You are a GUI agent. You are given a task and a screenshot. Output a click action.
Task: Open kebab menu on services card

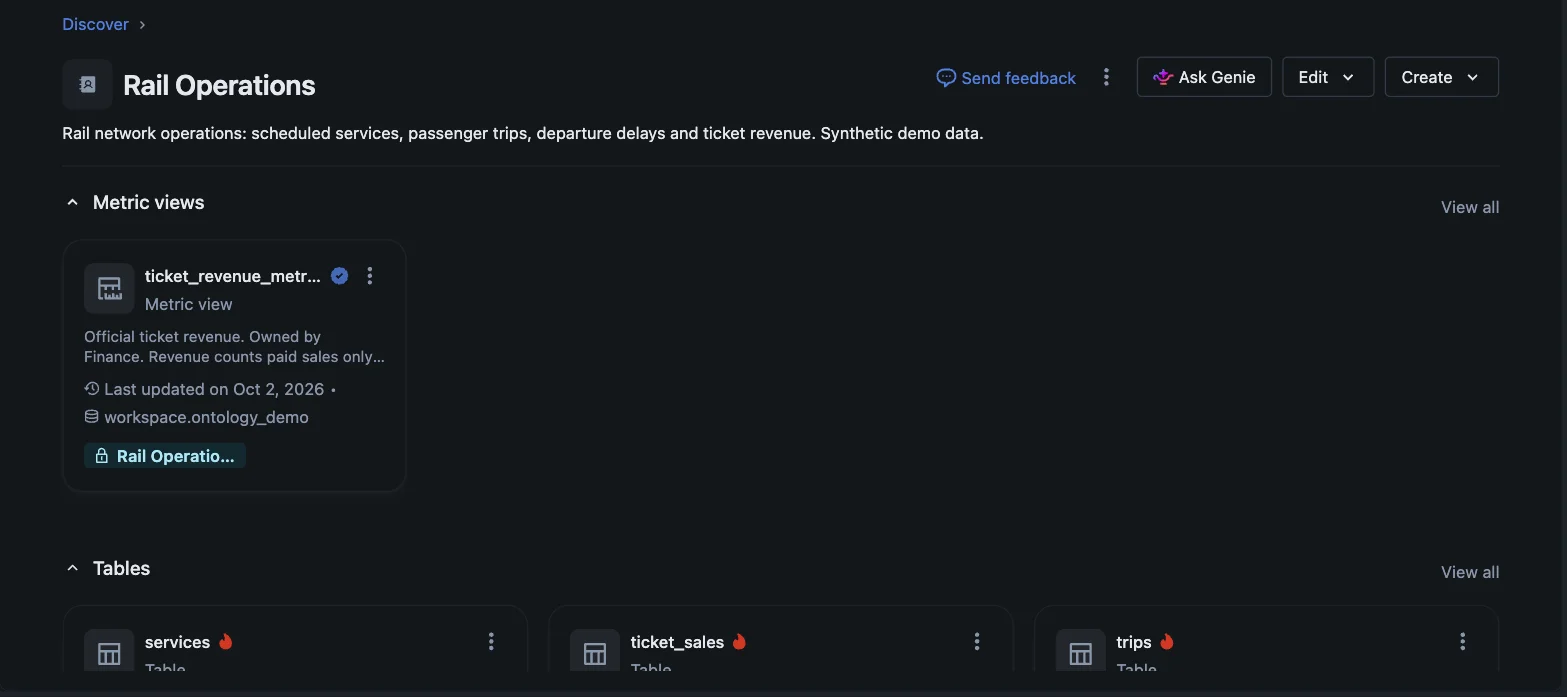(x=491, y=642)
